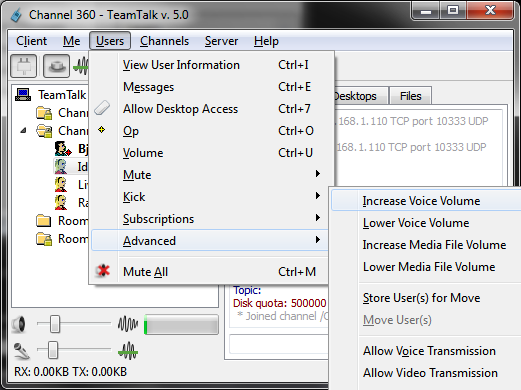Close the TeamTalk window
Viewport: 521px width, 390px height.
click(489, 11)
